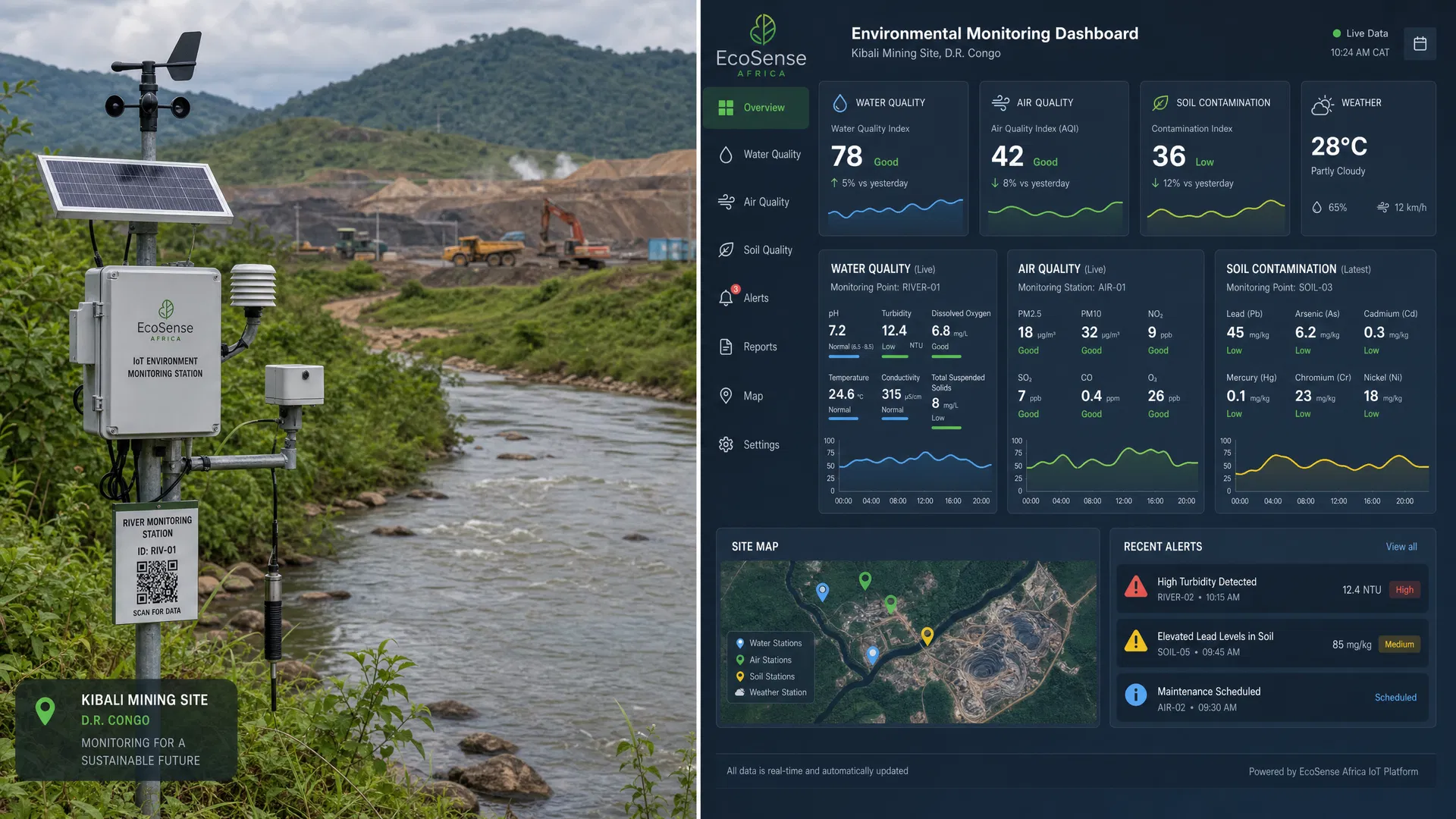The height and width of the screenshot is (819, 1456).
Task: Select the Overview grid icon in sidebar
Action: [x=726, y=108]
